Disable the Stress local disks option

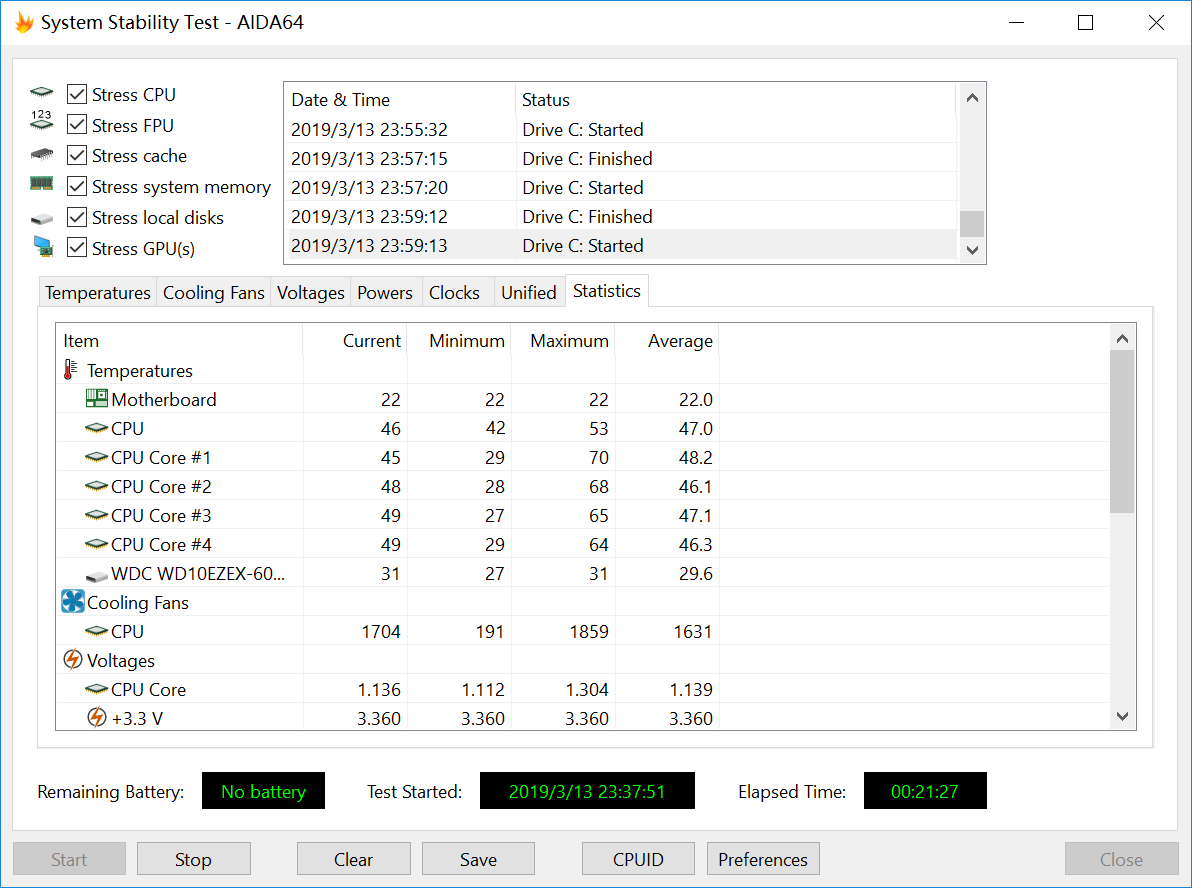(77, 218)
